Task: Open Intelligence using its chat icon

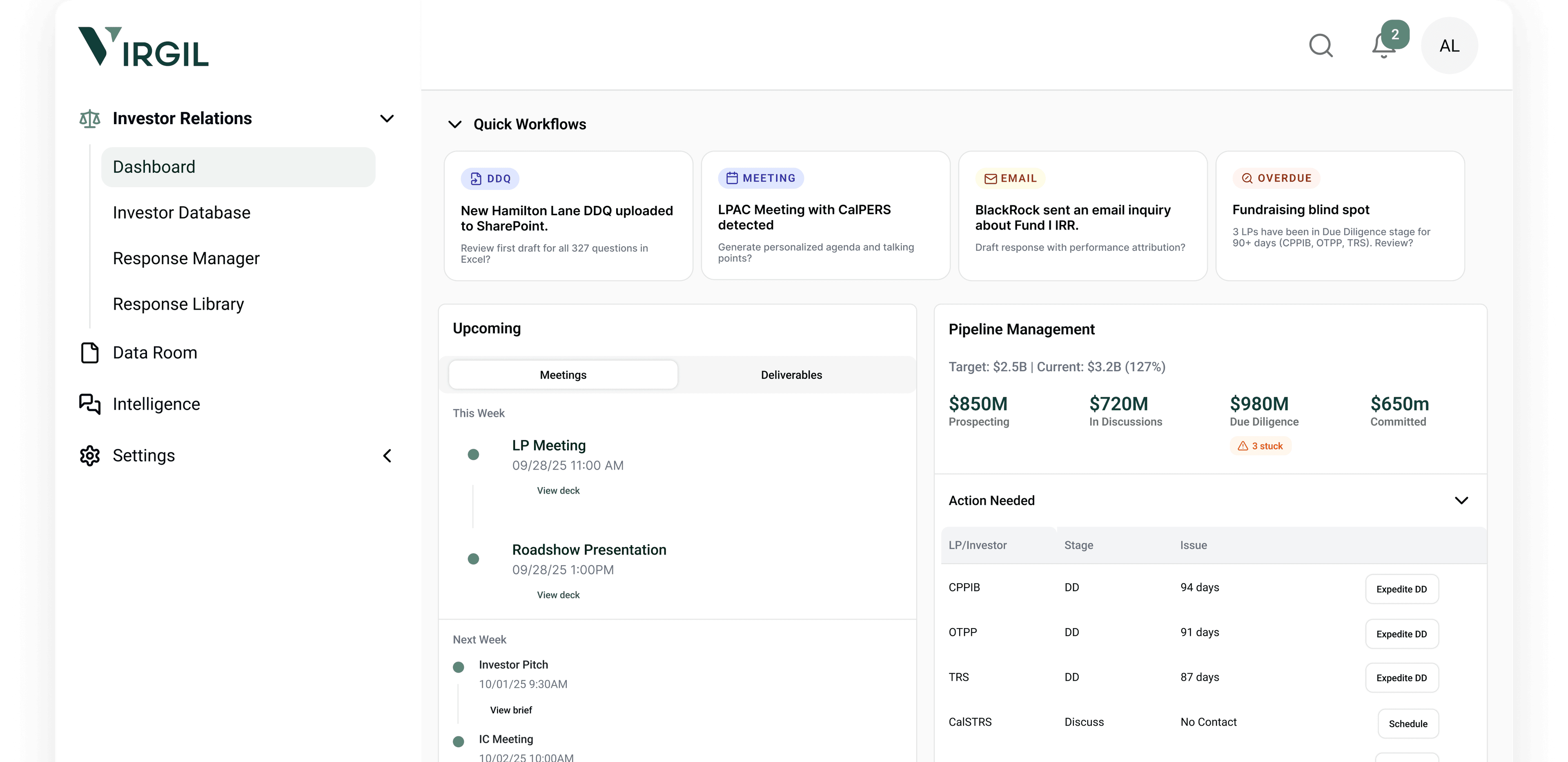Action: pyautogui.click(x=89, y=403)
